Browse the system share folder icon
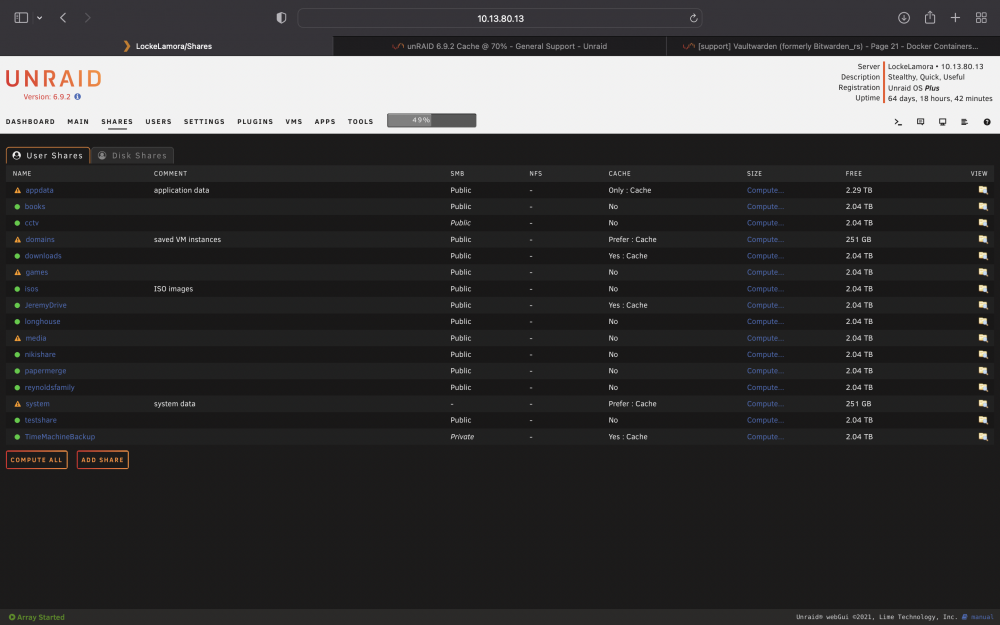Image resolution: width=1000 pixels, height=625 pixels. coord(983,404)
